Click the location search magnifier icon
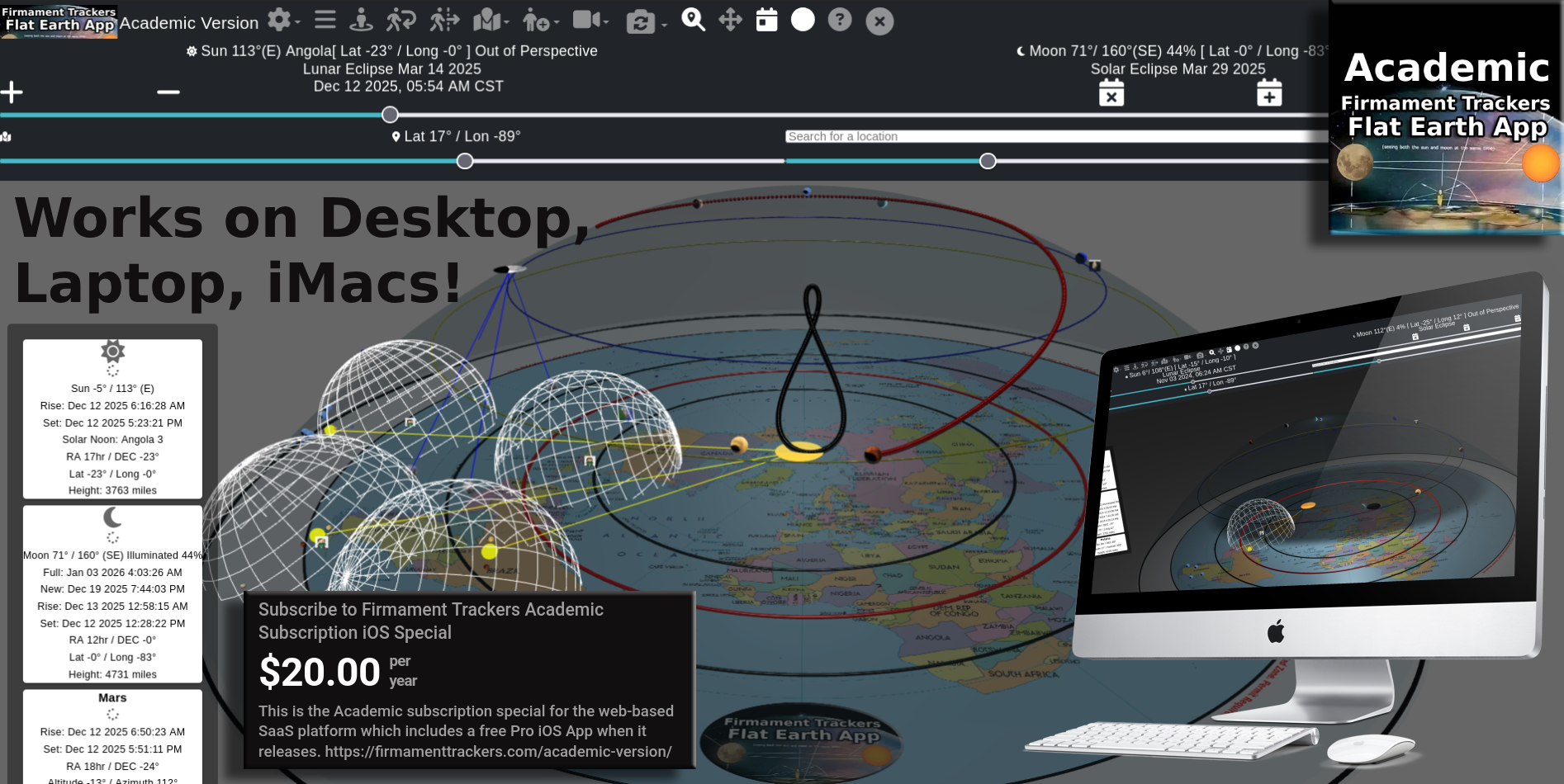1564x784 pixels. click(693, 20)
